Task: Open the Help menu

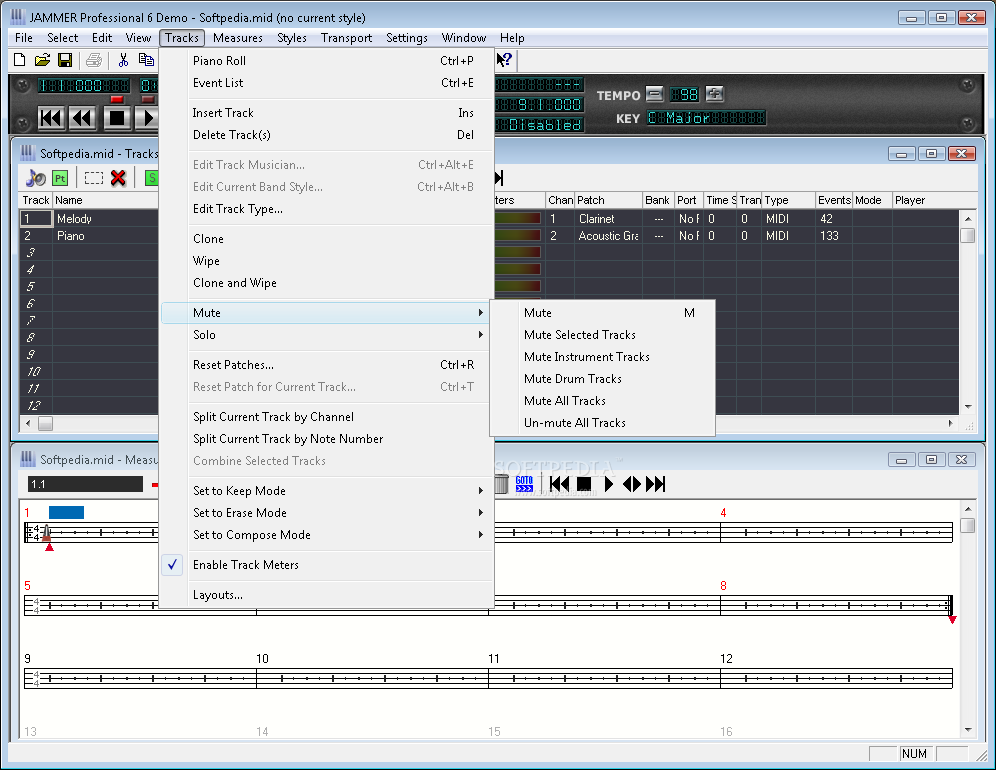Action: [512, 38]
